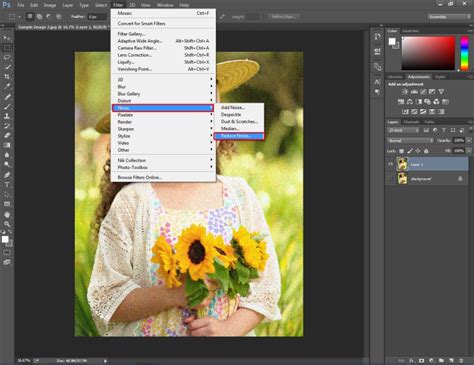Open the Essentials workspace dropdown
This screenshot has height=365, width=474.
coord(449,17)
